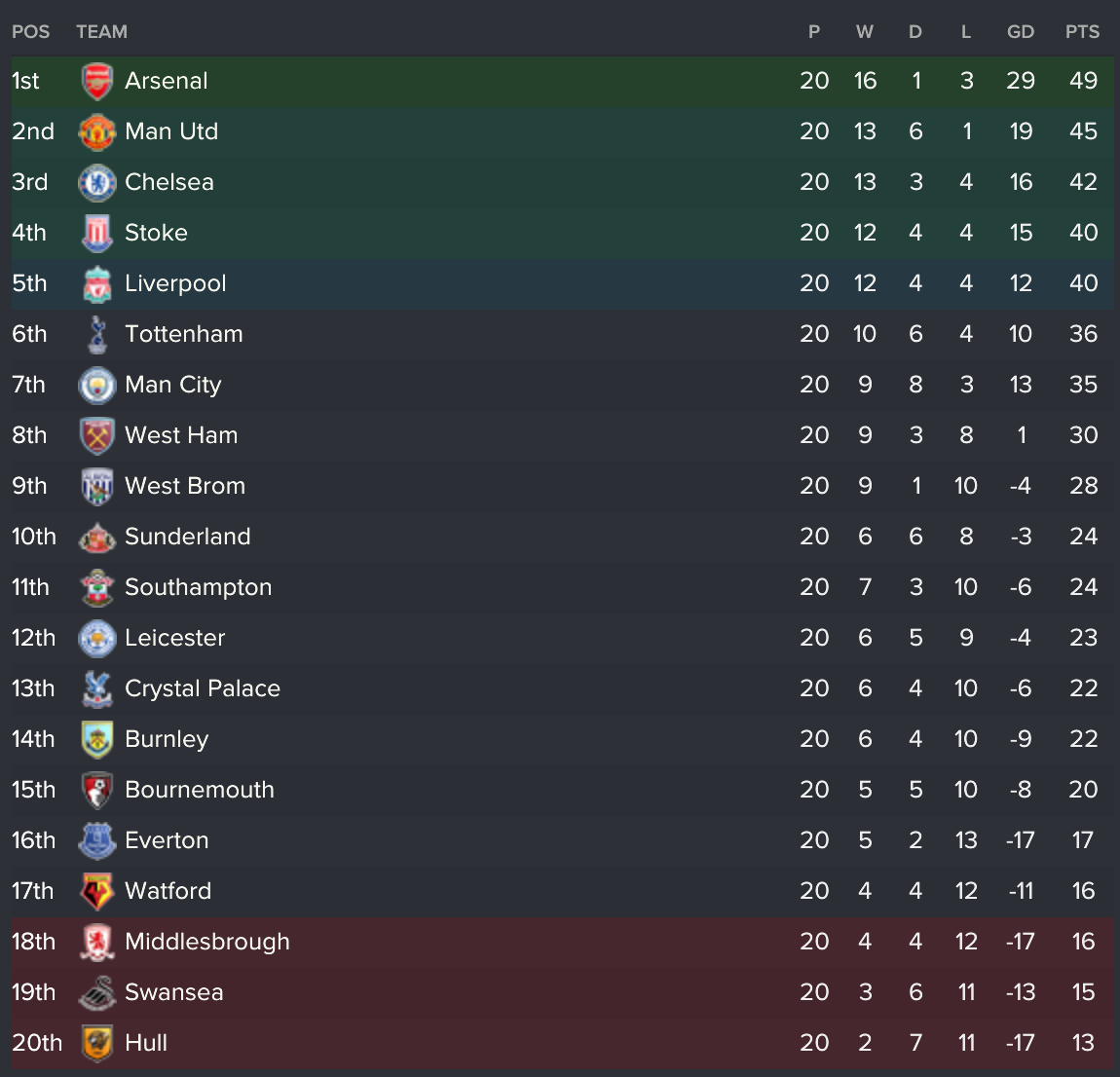Click the Man Utd club badge
Screen dimensions: 1120x1077
96,132
